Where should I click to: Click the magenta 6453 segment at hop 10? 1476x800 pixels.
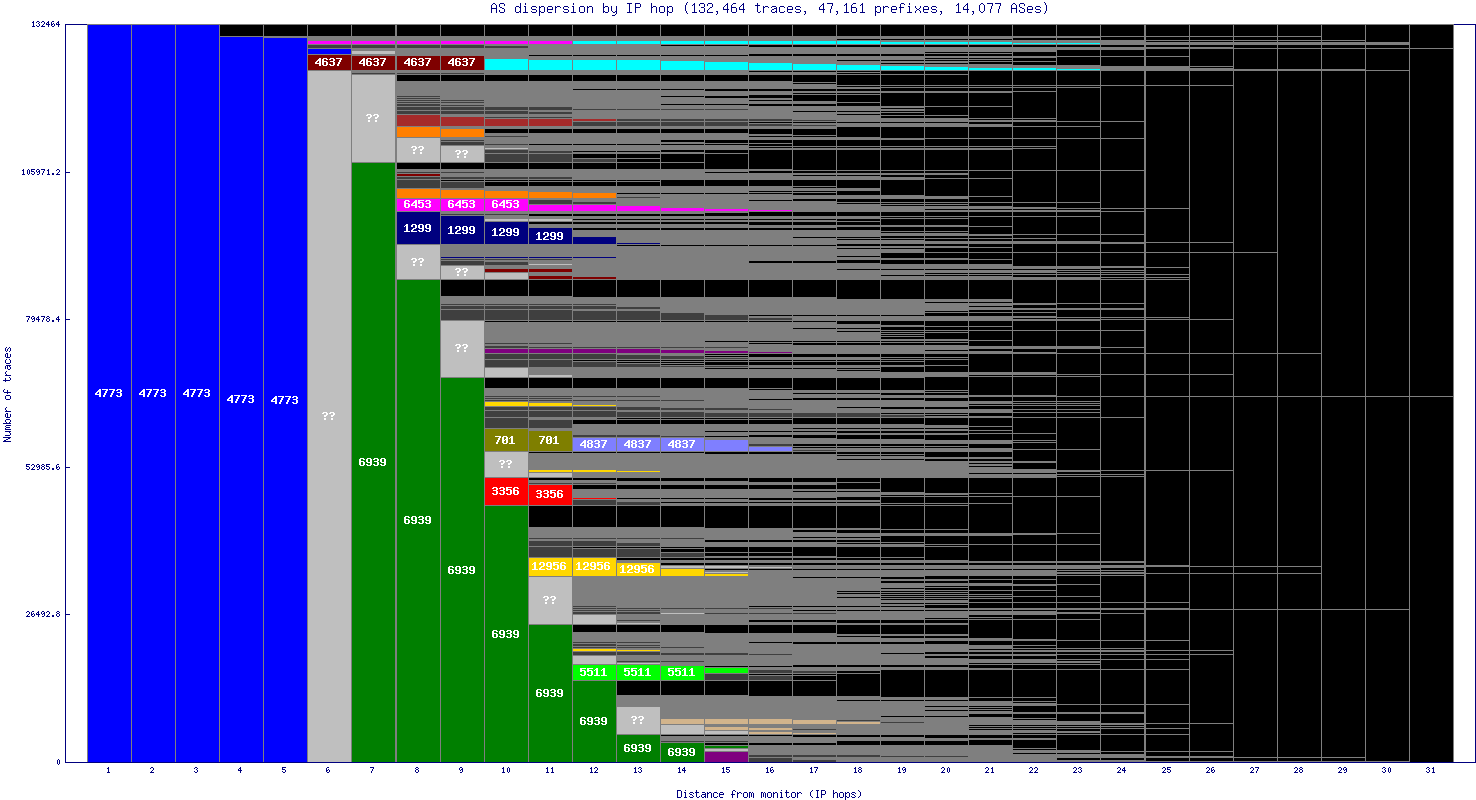[x=505, y=204]
